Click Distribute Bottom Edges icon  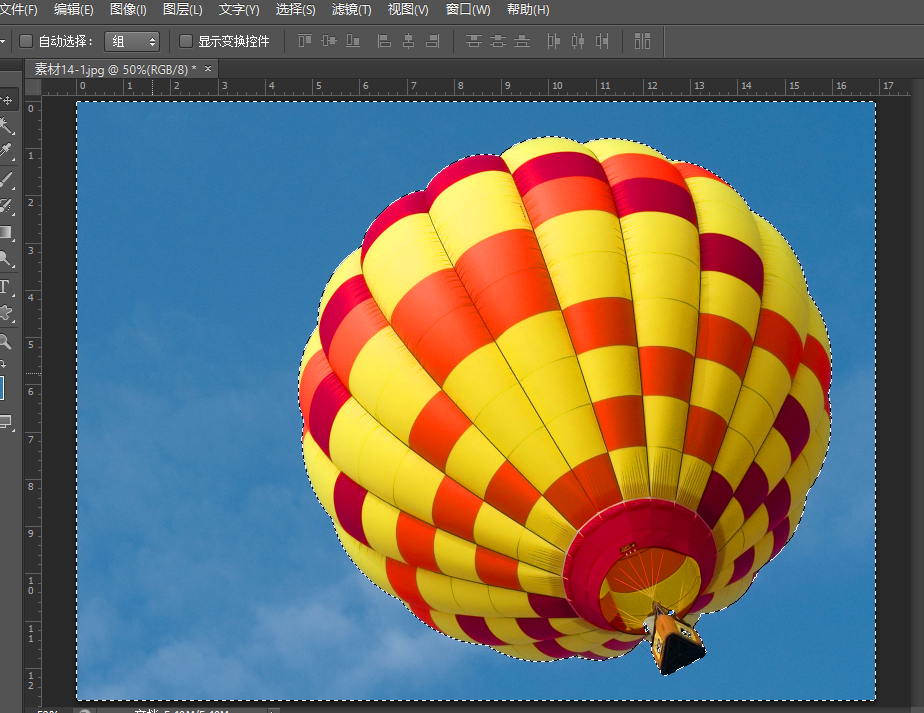click(522, 41)
